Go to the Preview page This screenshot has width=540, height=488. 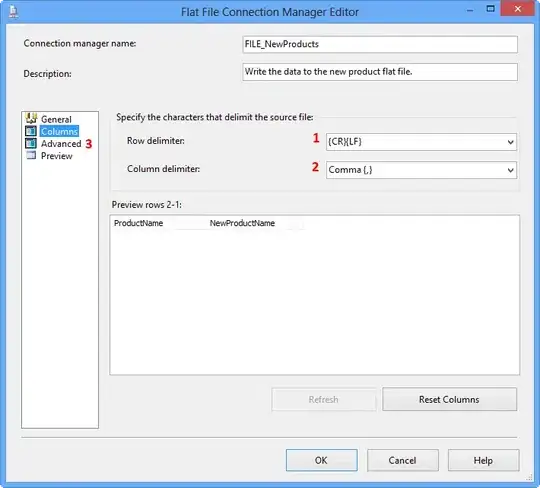pos(56,156)
